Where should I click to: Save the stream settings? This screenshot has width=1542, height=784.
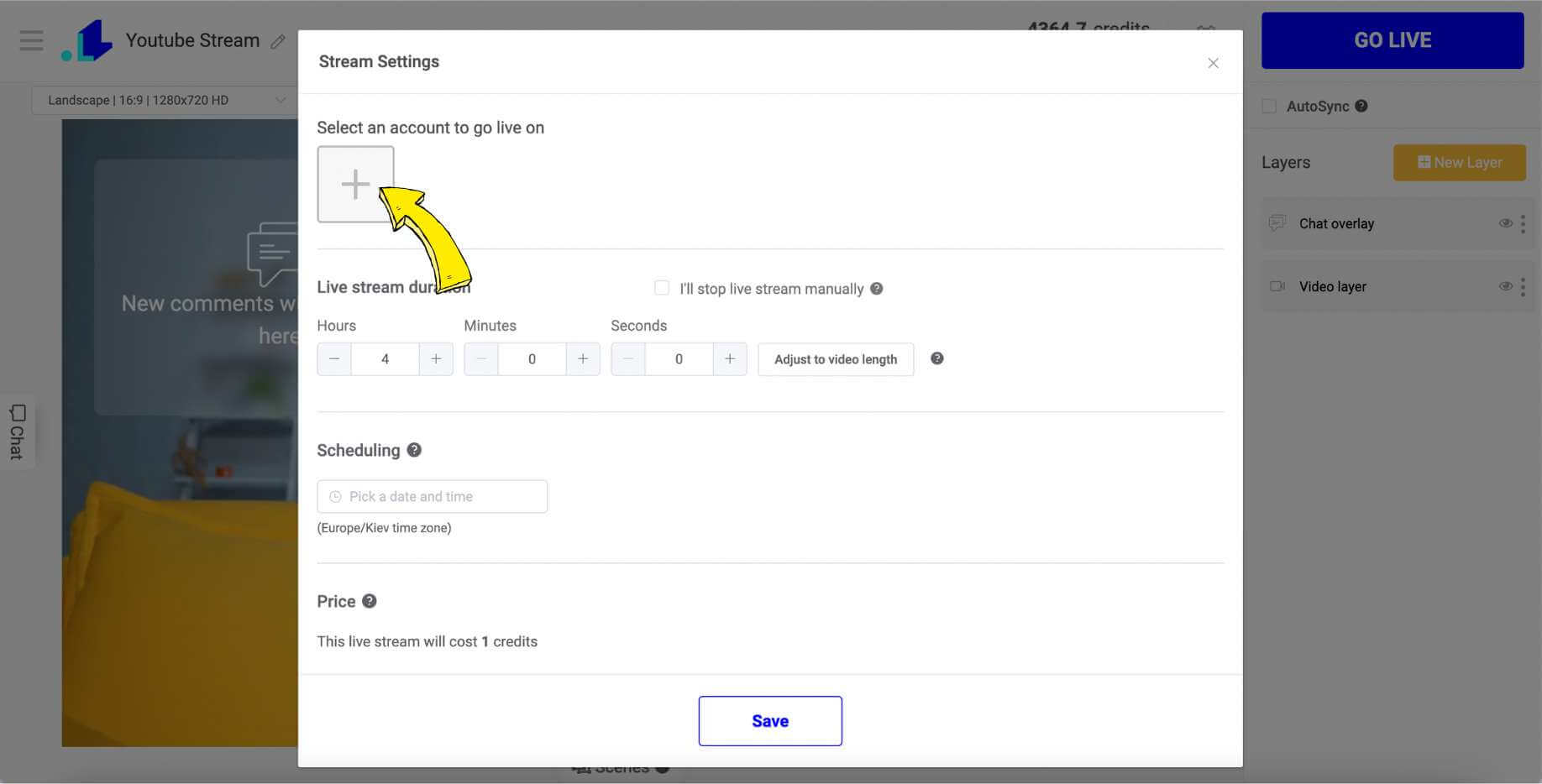tap(769, 720)
